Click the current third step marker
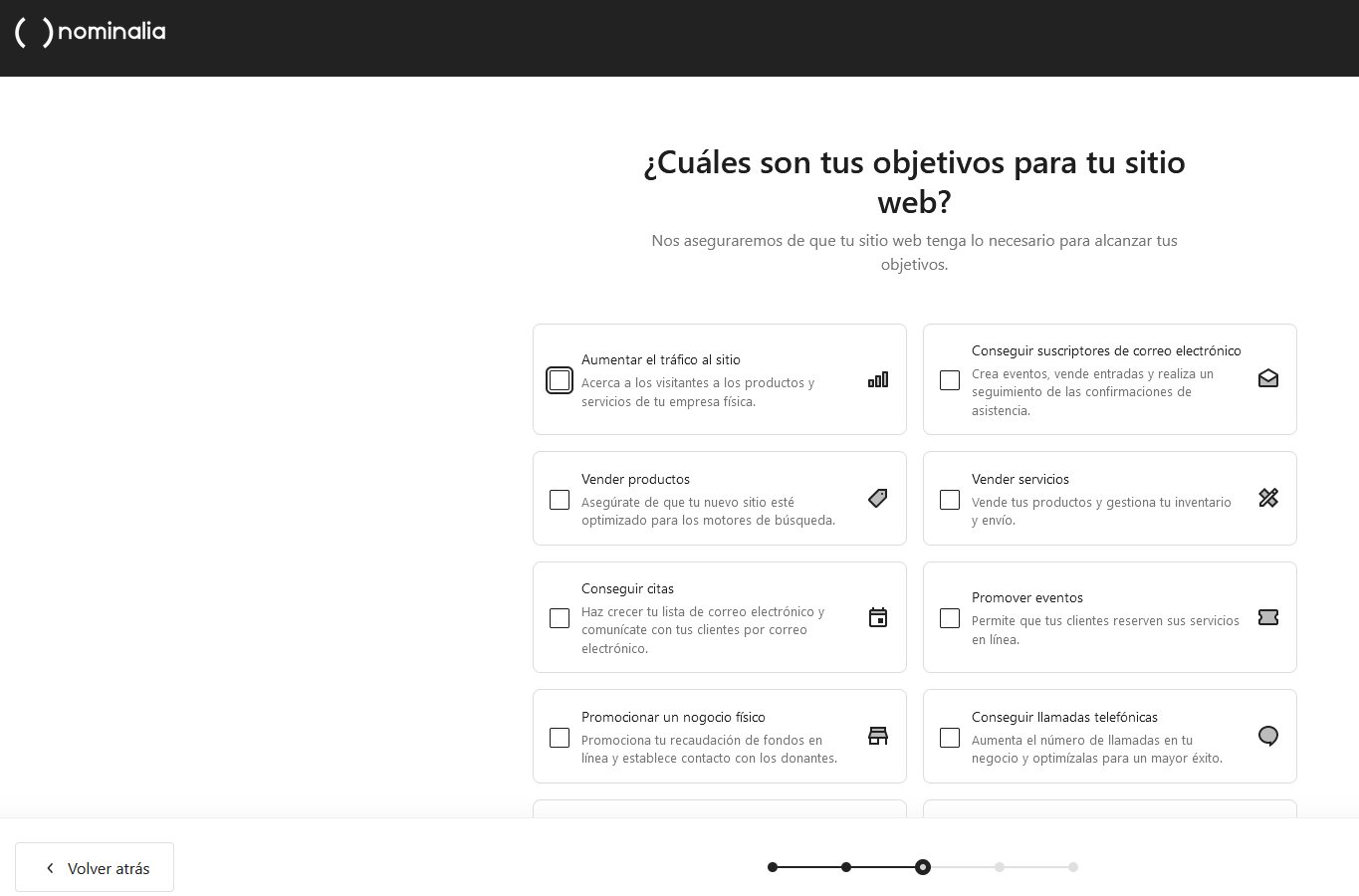Screen dimensions: 1359x896 [x=923, y=867]
